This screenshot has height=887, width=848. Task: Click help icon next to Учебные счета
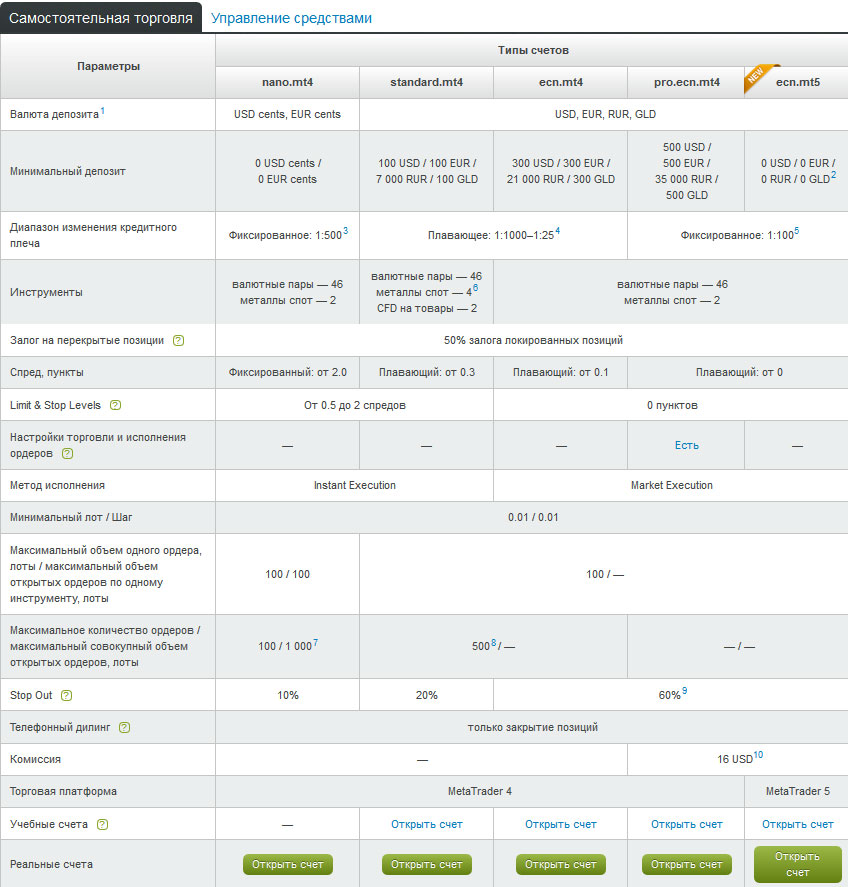[102, 824]
